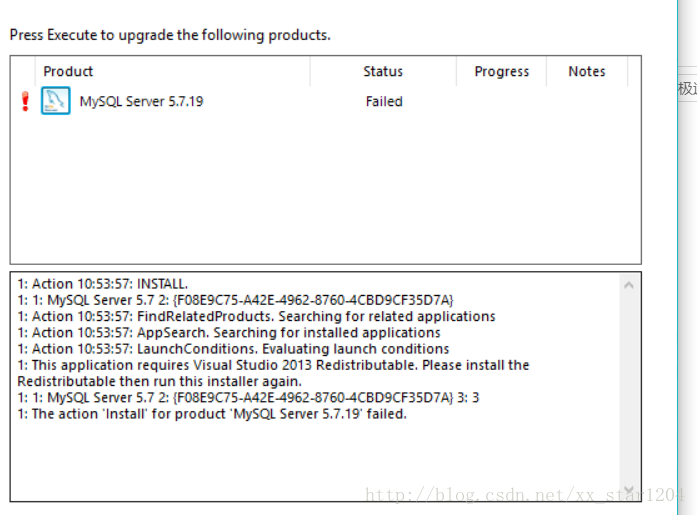Screen dimensions: 697x515
Task: Click the FindRelatedProducts log entry
Action: coord(256,316)
